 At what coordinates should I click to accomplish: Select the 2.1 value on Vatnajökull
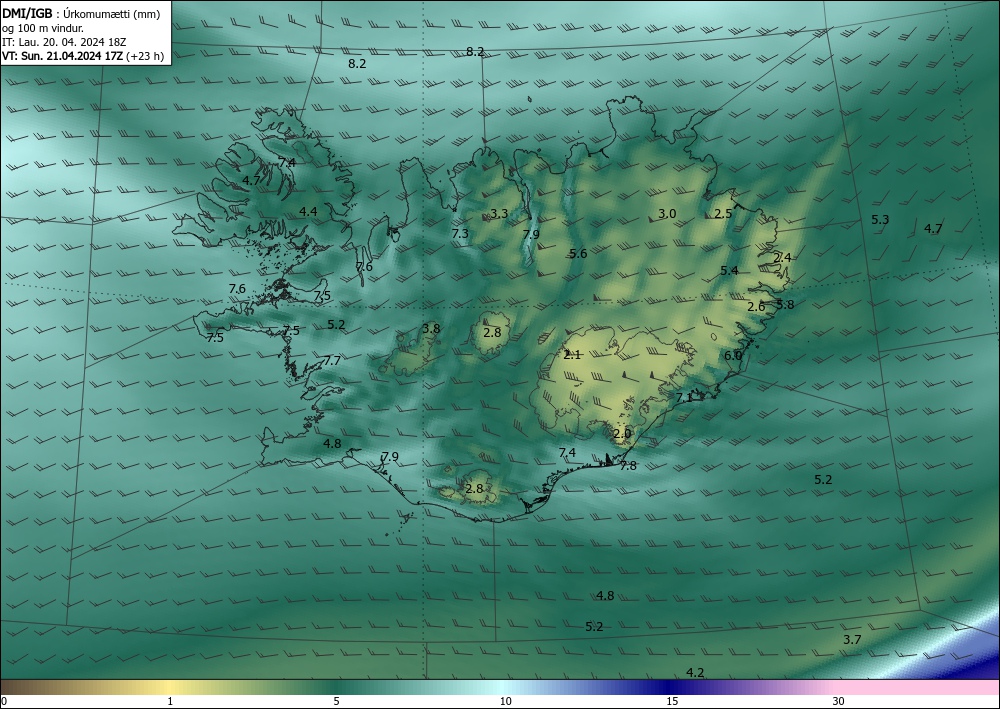pos(572,354)
